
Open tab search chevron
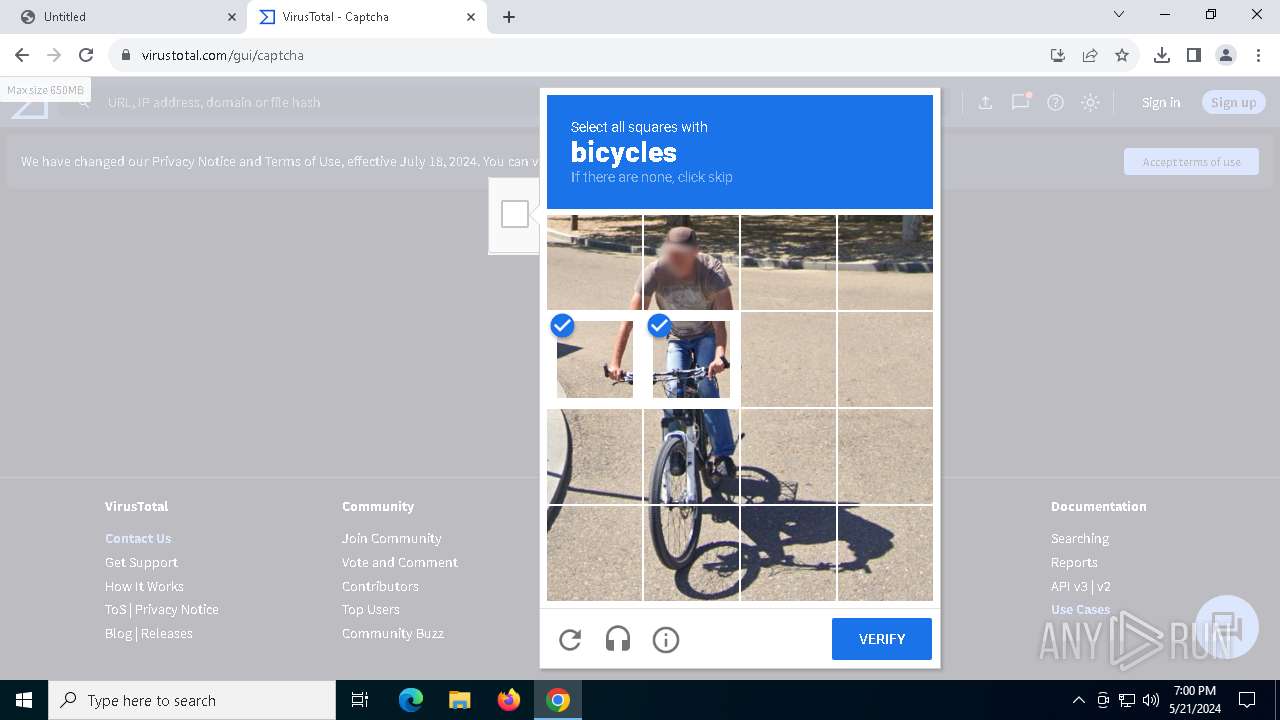[x=1119, y=15]
